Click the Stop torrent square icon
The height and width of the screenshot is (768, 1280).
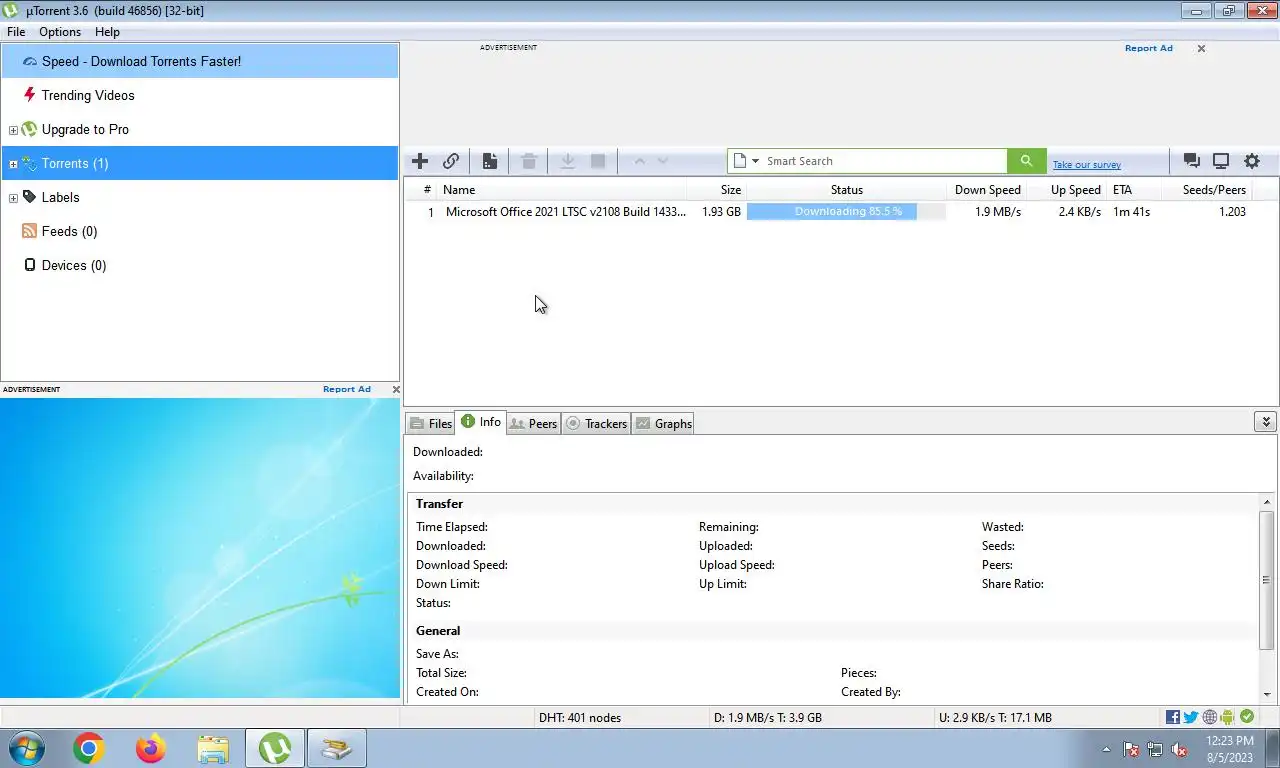[x=598, y=161]
